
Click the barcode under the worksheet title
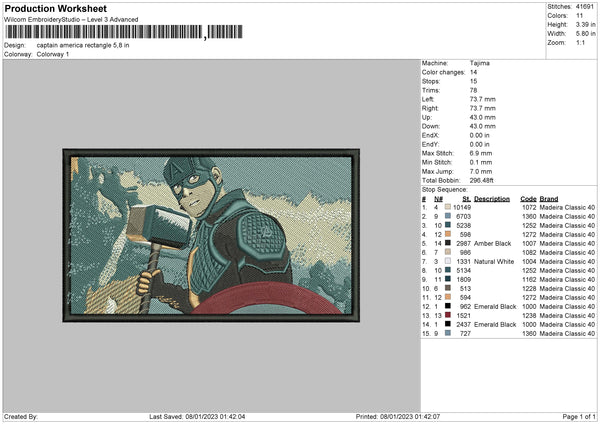click(x=124, y=32)
